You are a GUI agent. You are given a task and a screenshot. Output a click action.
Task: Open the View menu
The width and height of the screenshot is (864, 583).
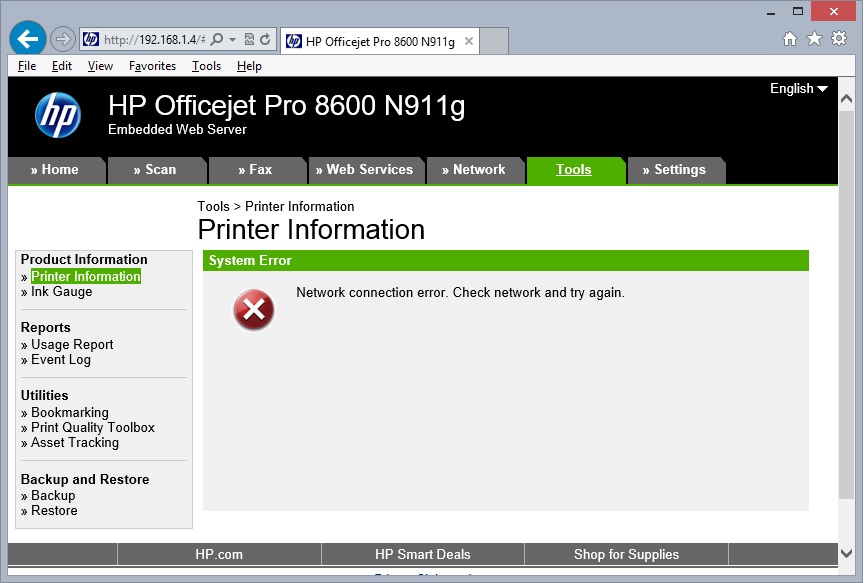tap(100, 66)
